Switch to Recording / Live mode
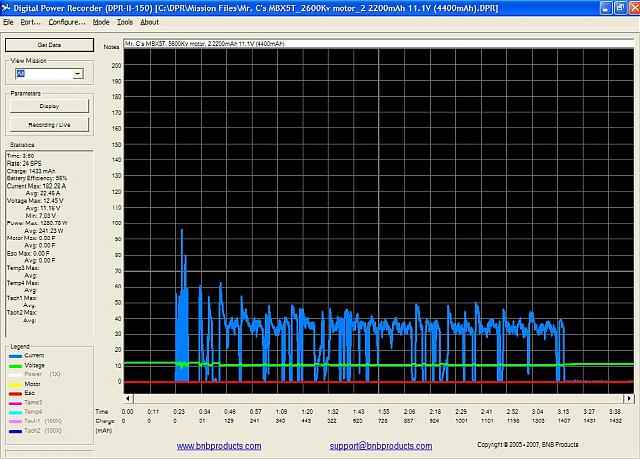Image resolution: width=640 pixels, height=459 pixels. [49, 125]
